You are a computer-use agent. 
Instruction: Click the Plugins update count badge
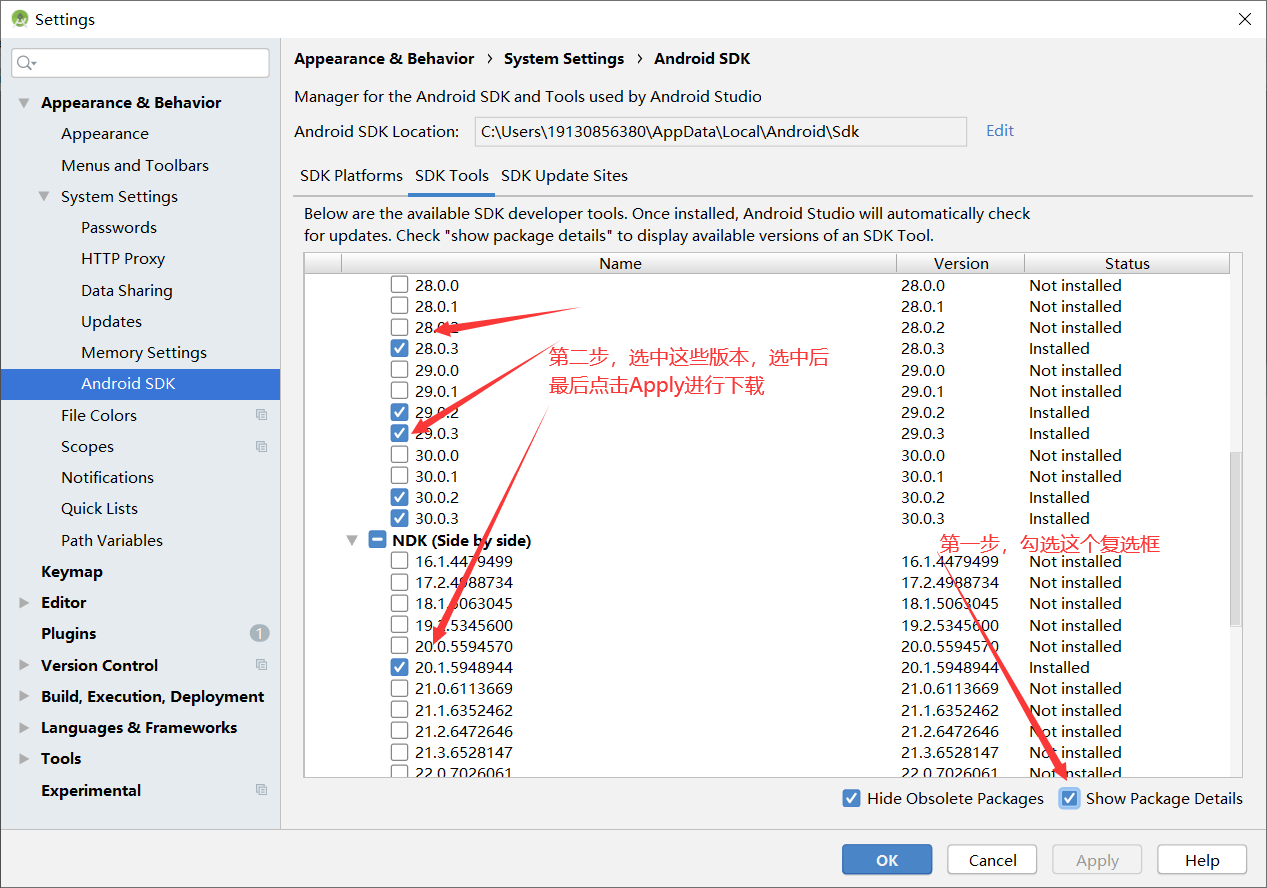tap(259, 633)
